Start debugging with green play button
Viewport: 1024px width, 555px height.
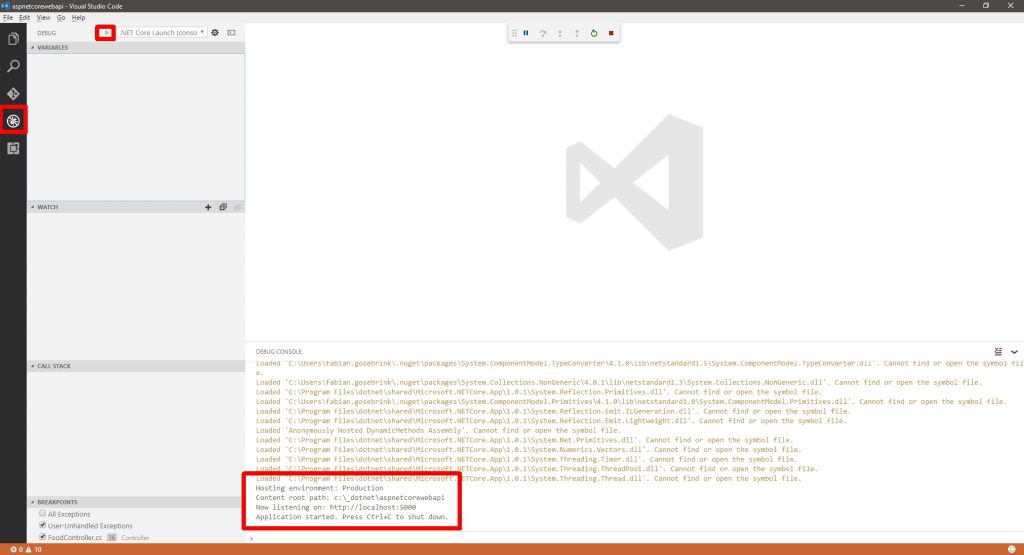pos(105,33)
